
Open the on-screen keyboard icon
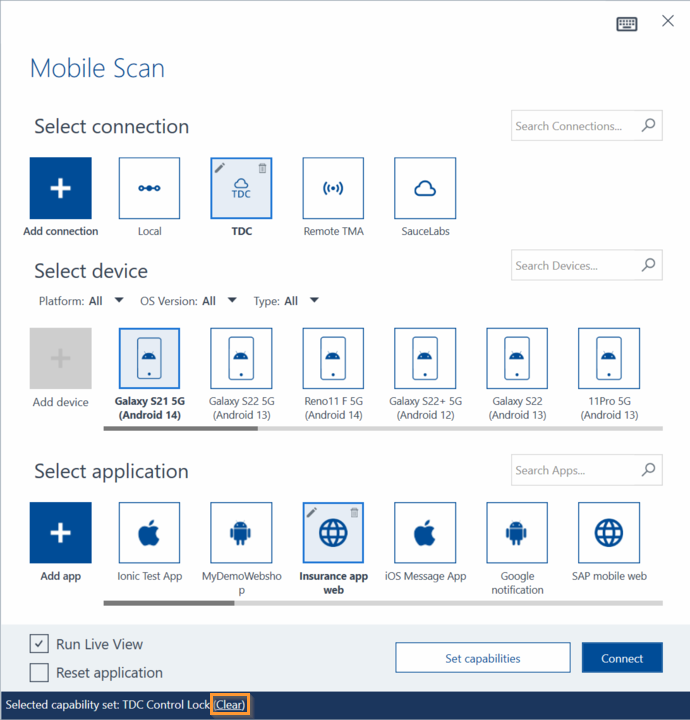627,23
